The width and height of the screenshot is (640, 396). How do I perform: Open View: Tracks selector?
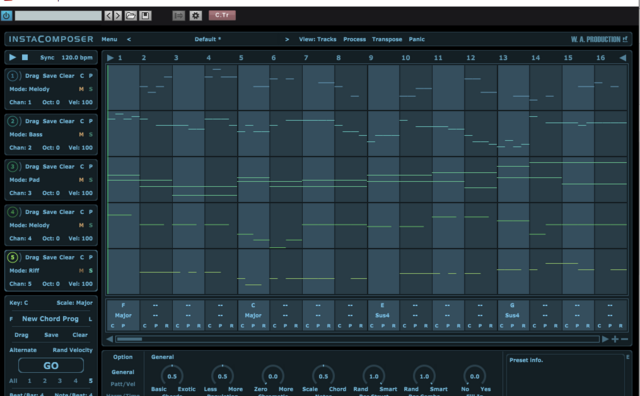(318, 39)
